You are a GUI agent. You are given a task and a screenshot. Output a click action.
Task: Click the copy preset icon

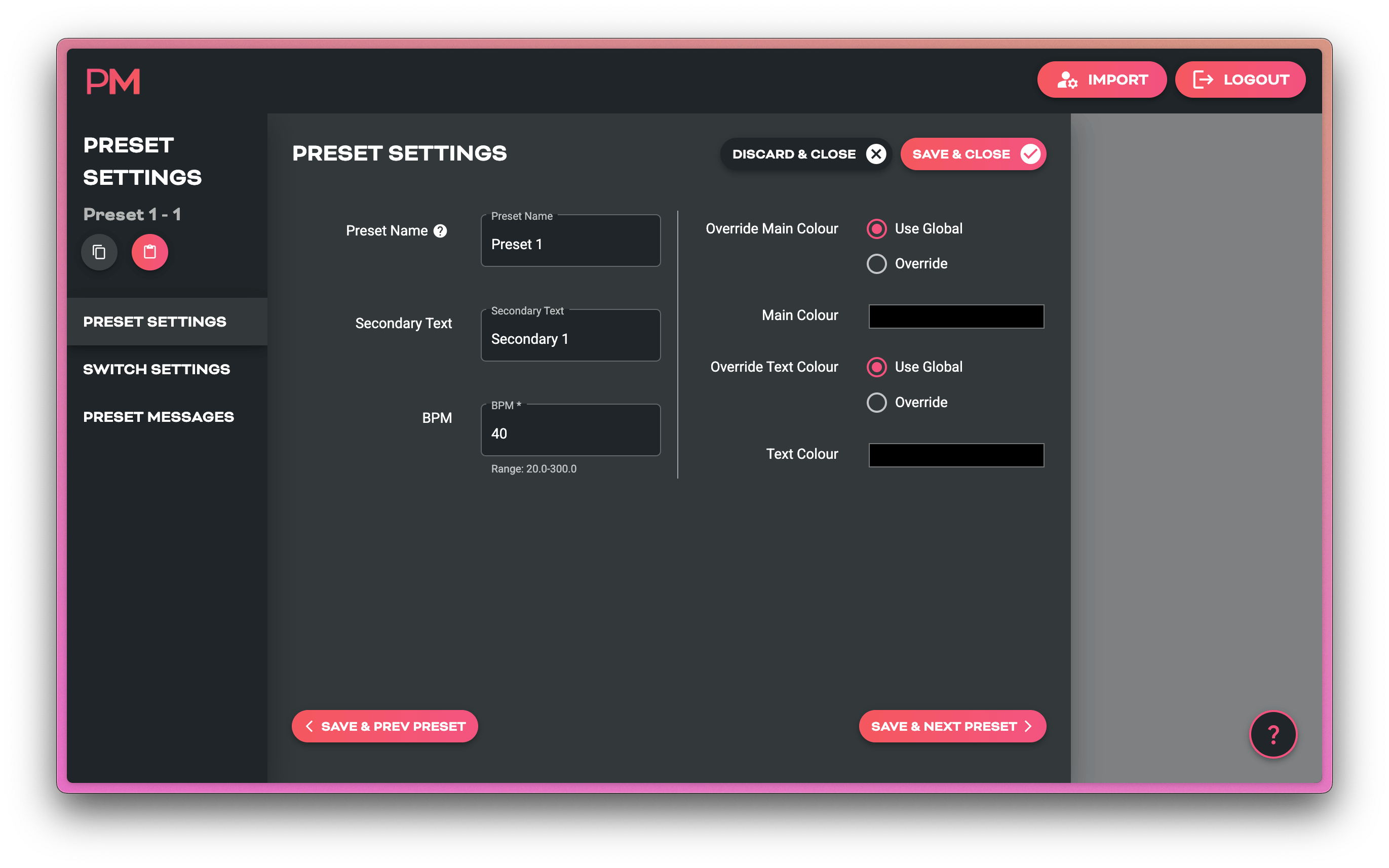(x=99, y=252)
